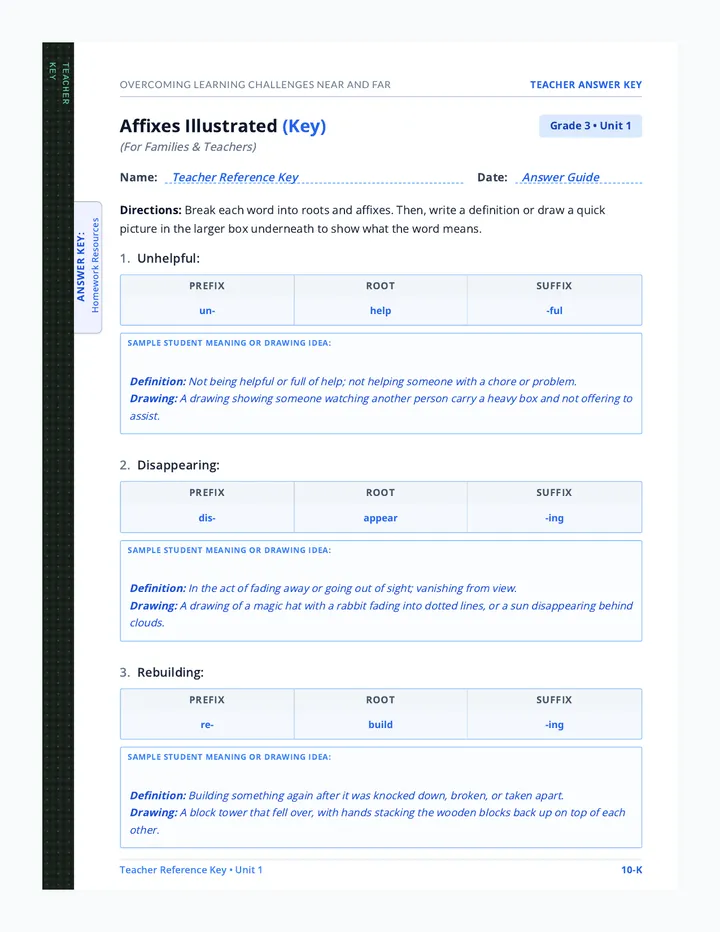Click 'SAMPLE STUDENT MEANING OR DRAWING IDEA:' under Rebuilding
This screenshot has width=720, height=932.
(x=229, y=757)
